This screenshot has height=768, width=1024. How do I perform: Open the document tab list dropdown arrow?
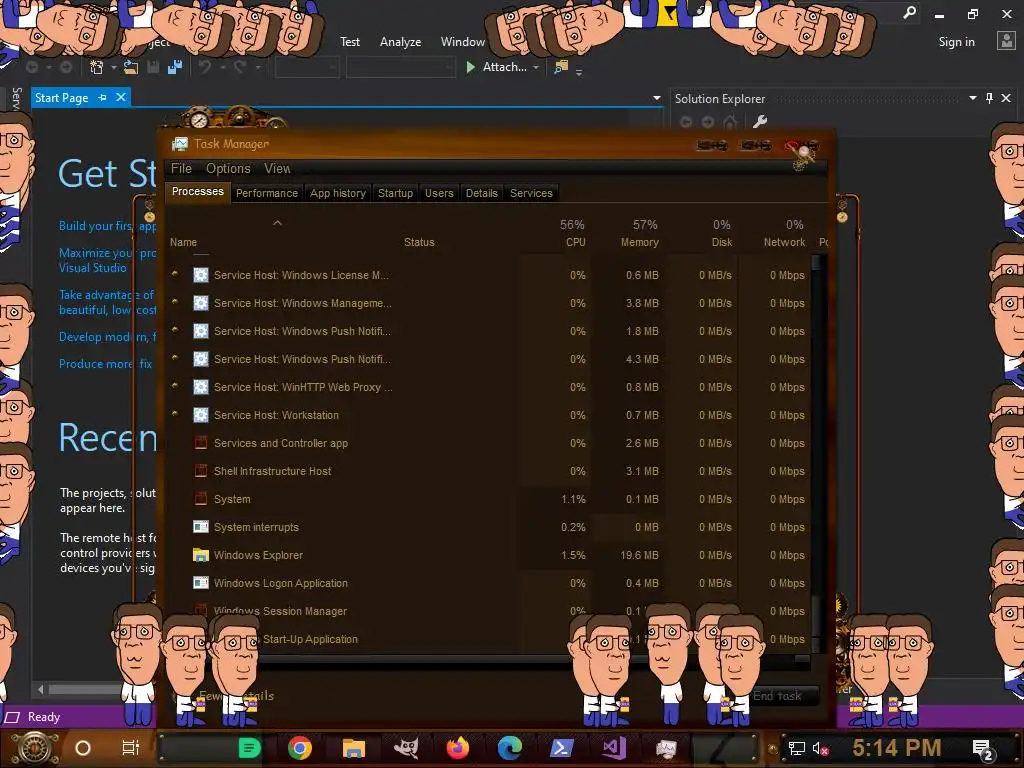pyautogui.click(x=656, y=98)
